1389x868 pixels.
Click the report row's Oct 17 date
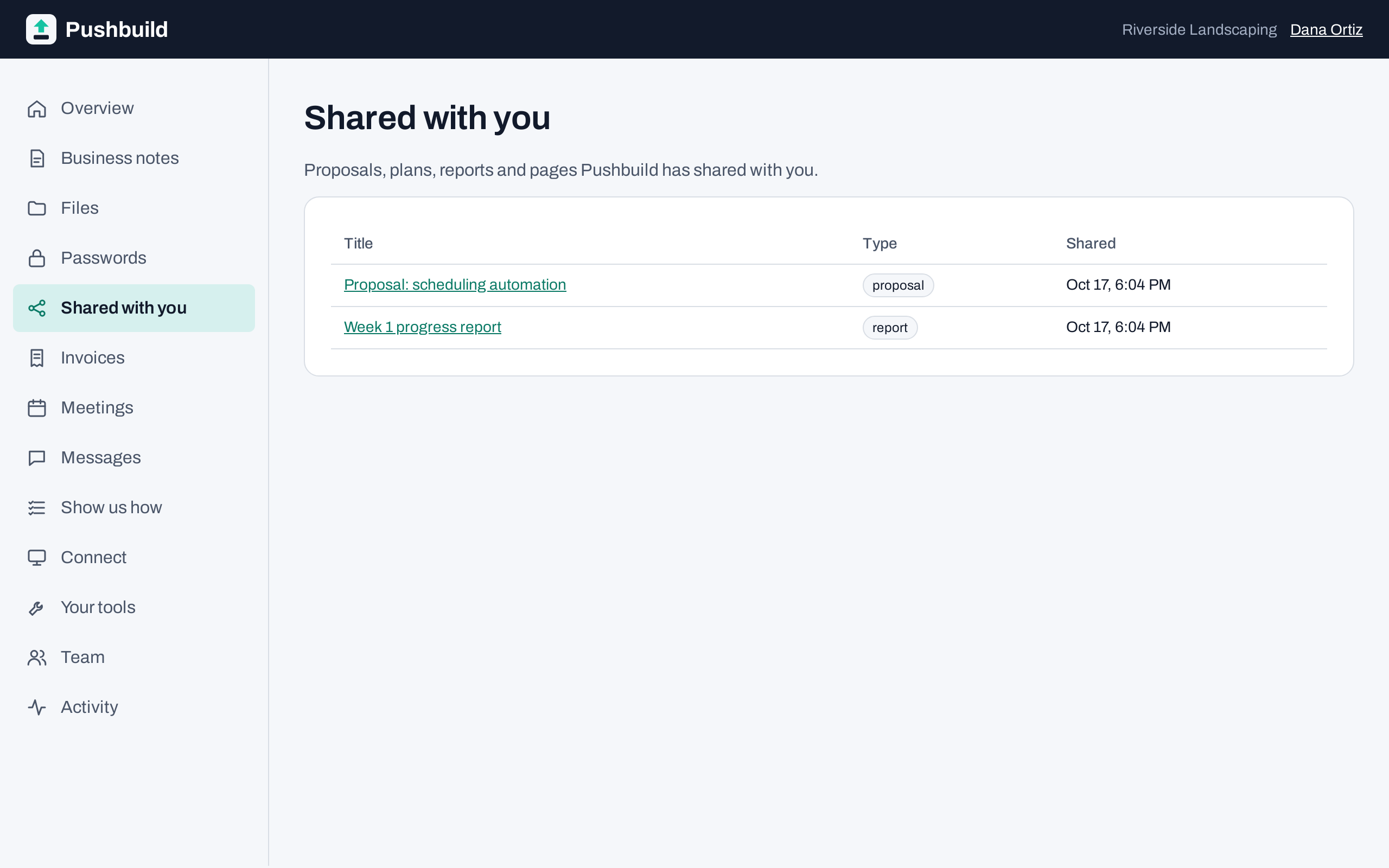(x=1118, y=327)
